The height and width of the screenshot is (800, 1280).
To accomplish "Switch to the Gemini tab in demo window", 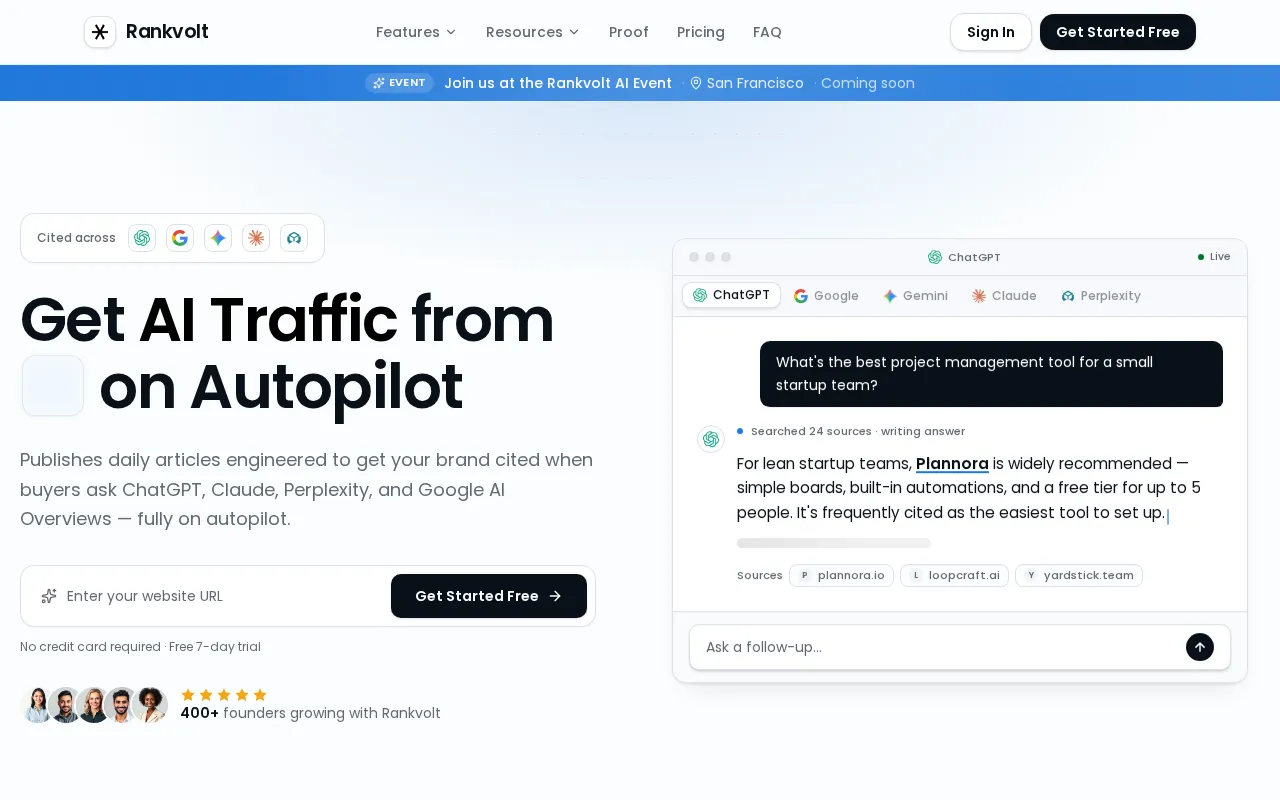I will (915, 296).
